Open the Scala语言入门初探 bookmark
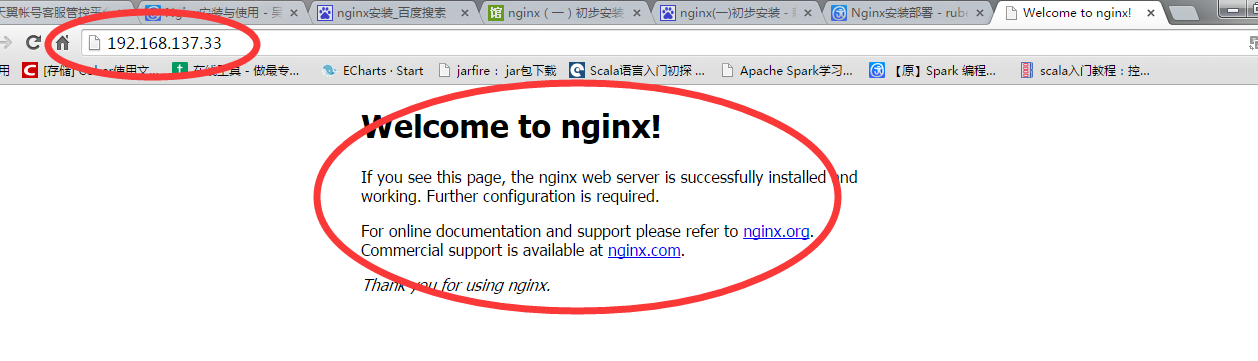Screen dimensions: 1258x361 click(637, 71)
